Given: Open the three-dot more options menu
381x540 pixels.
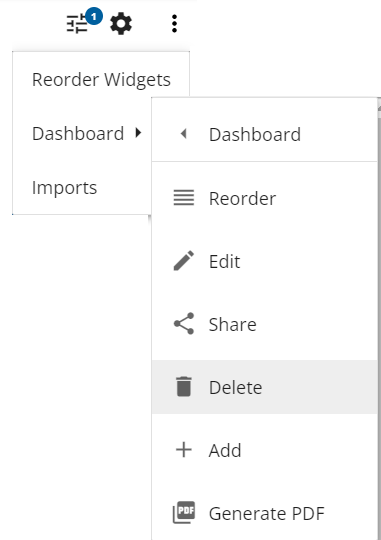Looking at the screenshot, I should [174, 24].
